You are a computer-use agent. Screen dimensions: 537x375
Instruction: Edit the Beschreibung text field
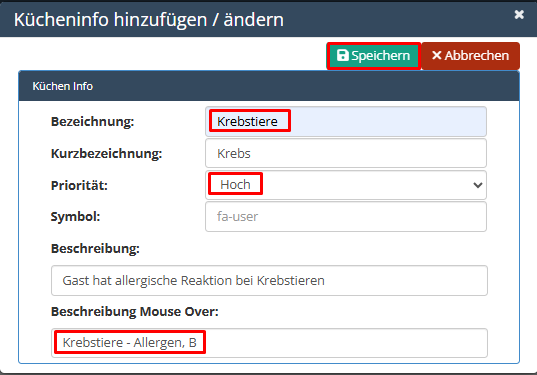click(269, 280)
